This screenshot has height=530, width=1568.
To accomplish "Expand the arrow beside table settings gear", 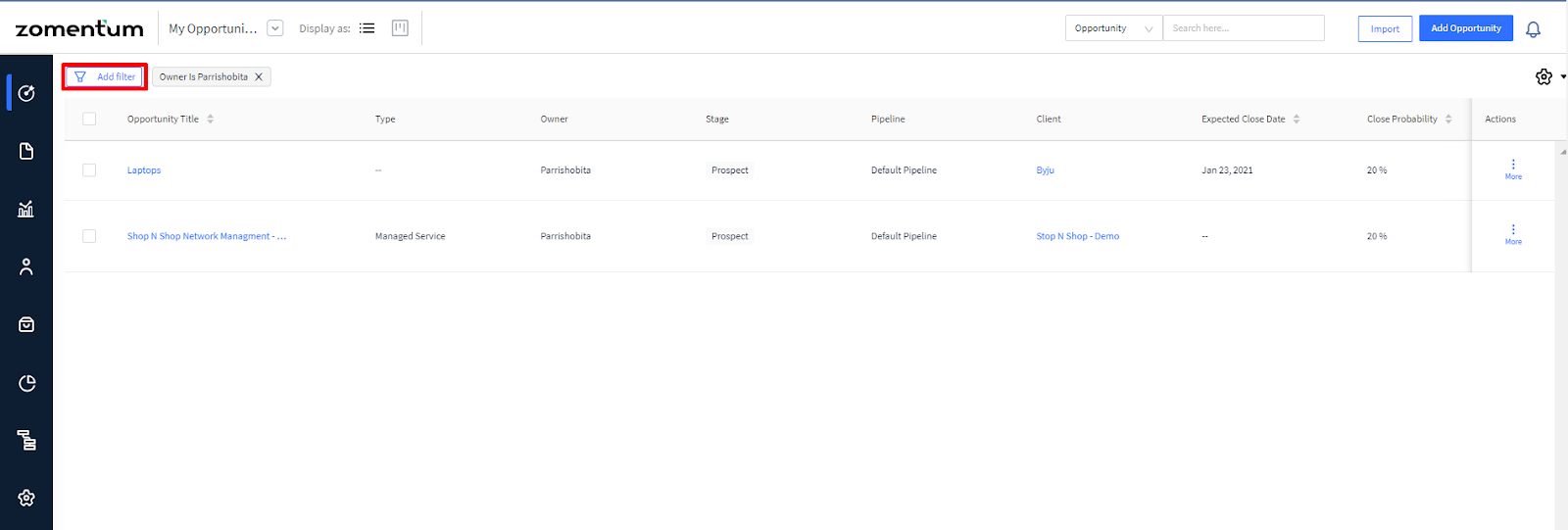I will (x=1563, y=76).
